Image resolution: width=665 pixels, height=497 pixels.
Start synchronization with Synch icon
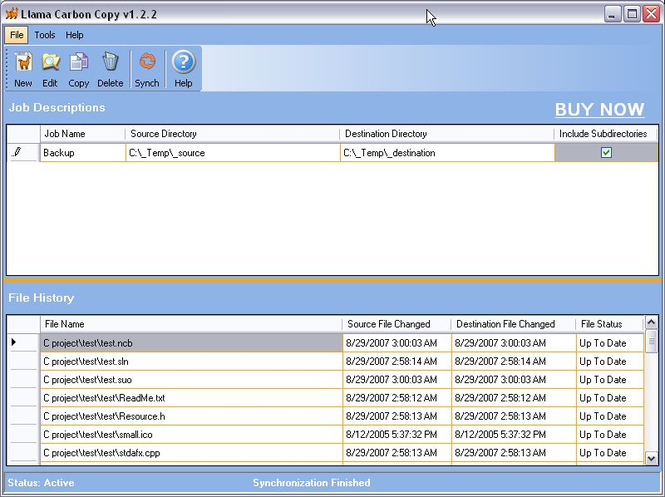[147, 69]
